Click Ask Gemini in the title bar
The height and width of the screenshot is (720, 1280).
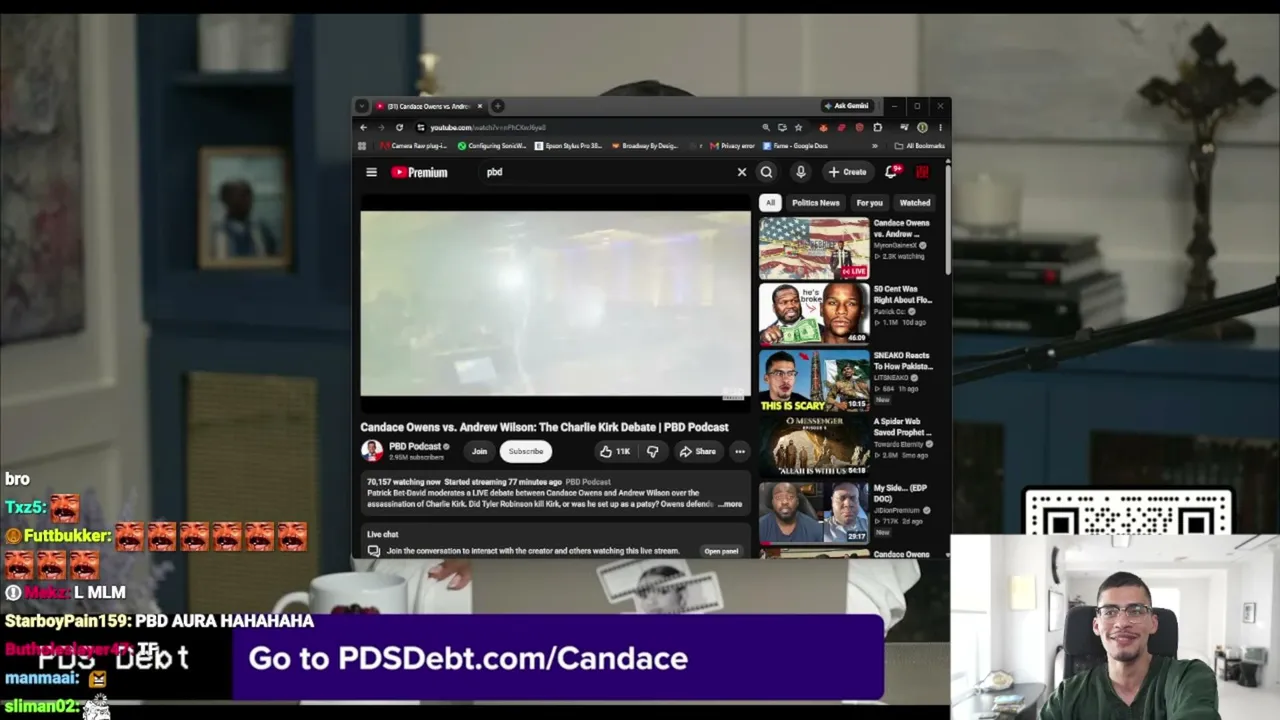coord(846,106)
